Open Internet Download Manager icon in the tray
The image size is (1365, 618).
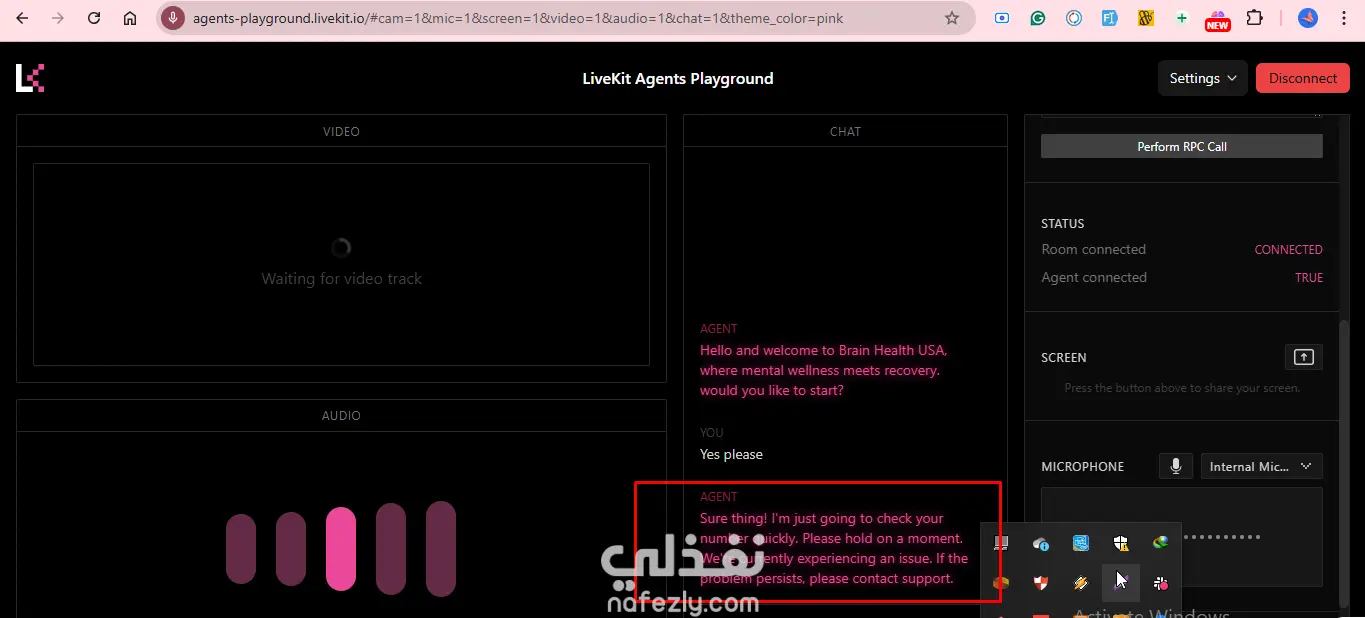1160,543
